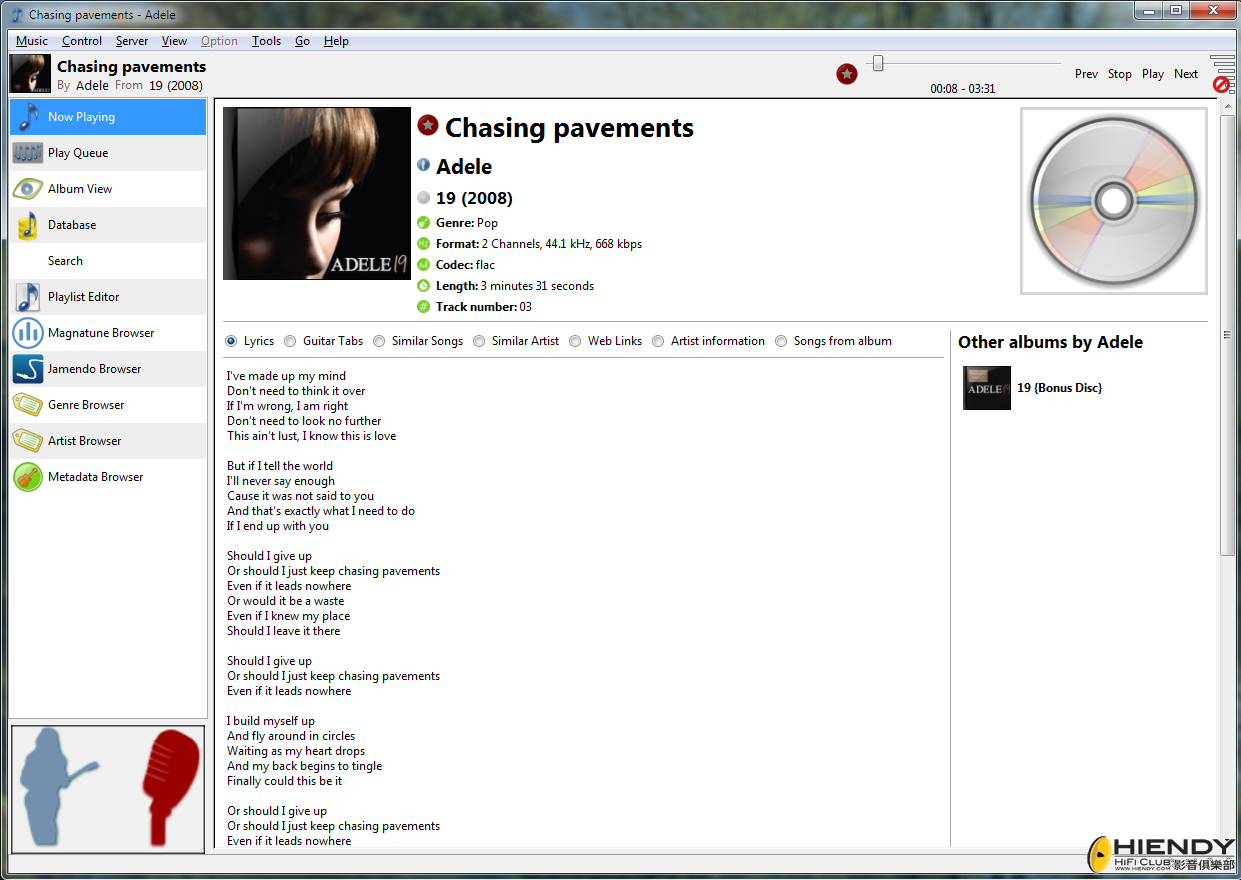Click the 19 {Bonus Disc} album thumbnail
1241x880 pixels.
(x=987, y=388)
